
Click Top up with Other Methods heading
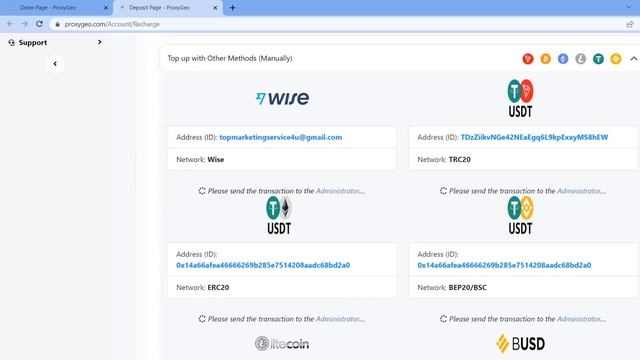[230, 58]
